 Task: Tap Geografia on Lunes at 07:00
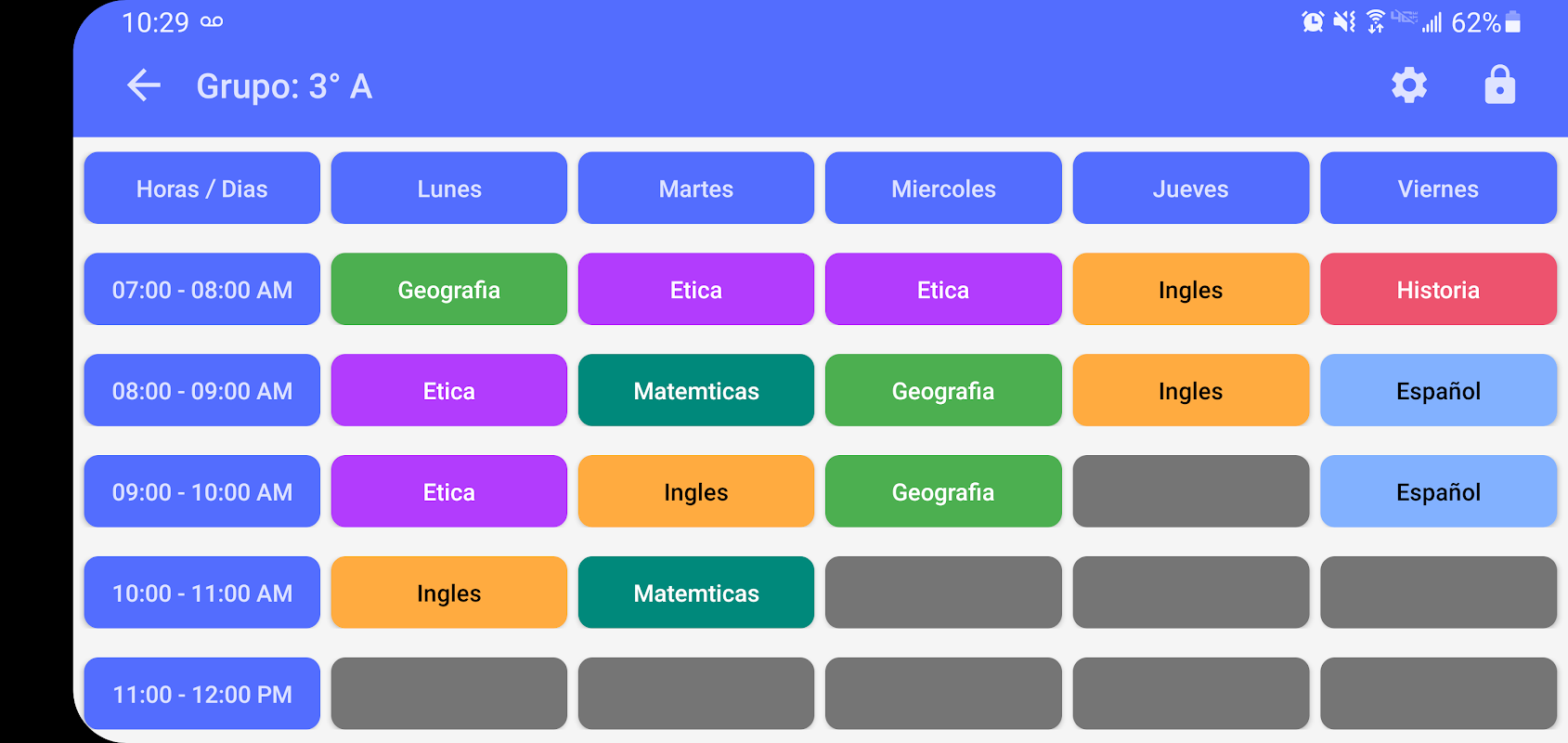point(448,290)
